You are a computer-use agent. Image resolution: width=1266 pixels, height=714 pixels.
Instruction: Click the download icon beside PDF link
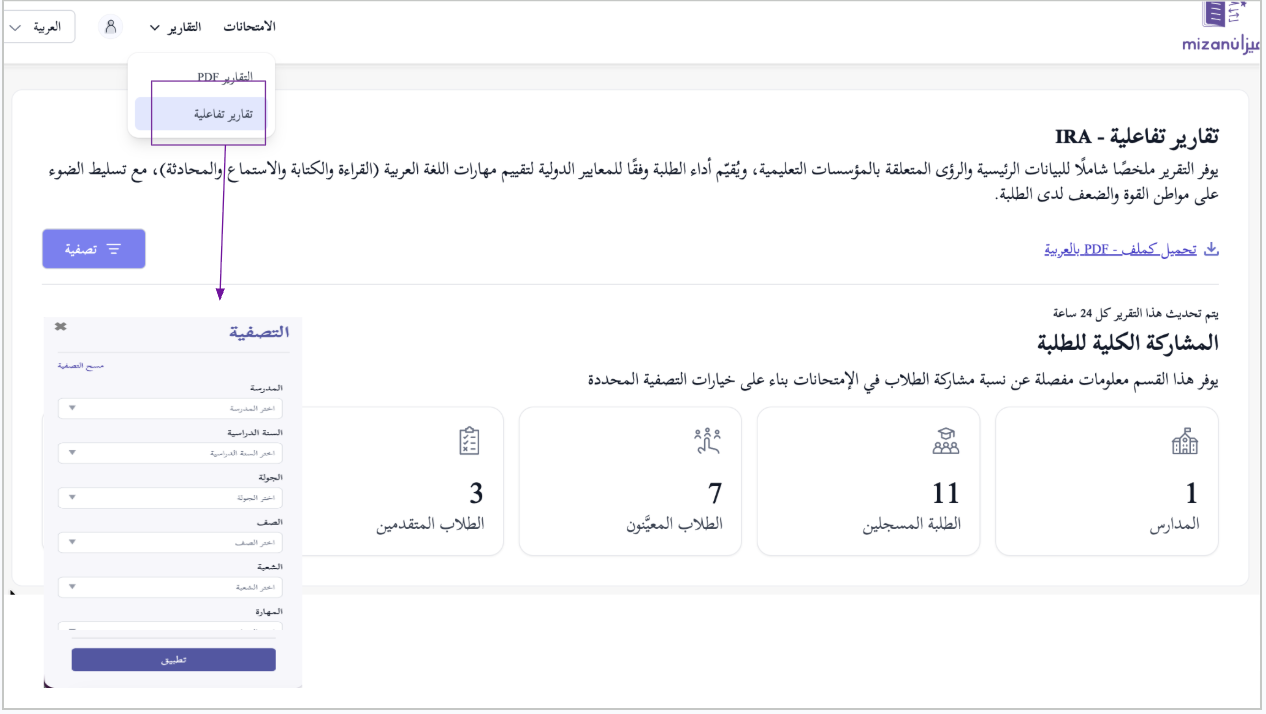pyautogui.click(x=1211, y=249)
